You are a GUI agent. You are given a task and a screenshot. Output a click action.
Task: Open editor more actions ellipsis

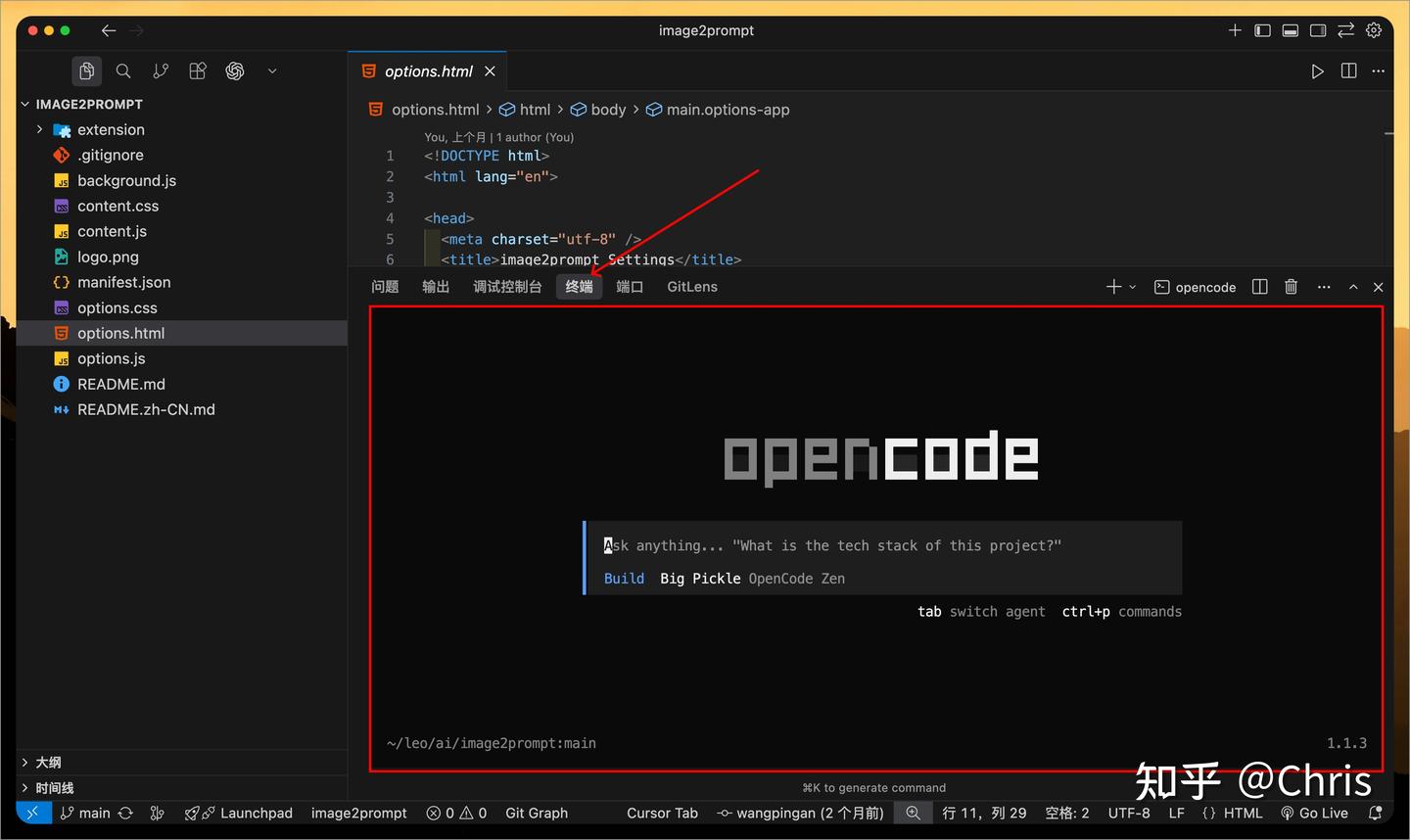1379,71
